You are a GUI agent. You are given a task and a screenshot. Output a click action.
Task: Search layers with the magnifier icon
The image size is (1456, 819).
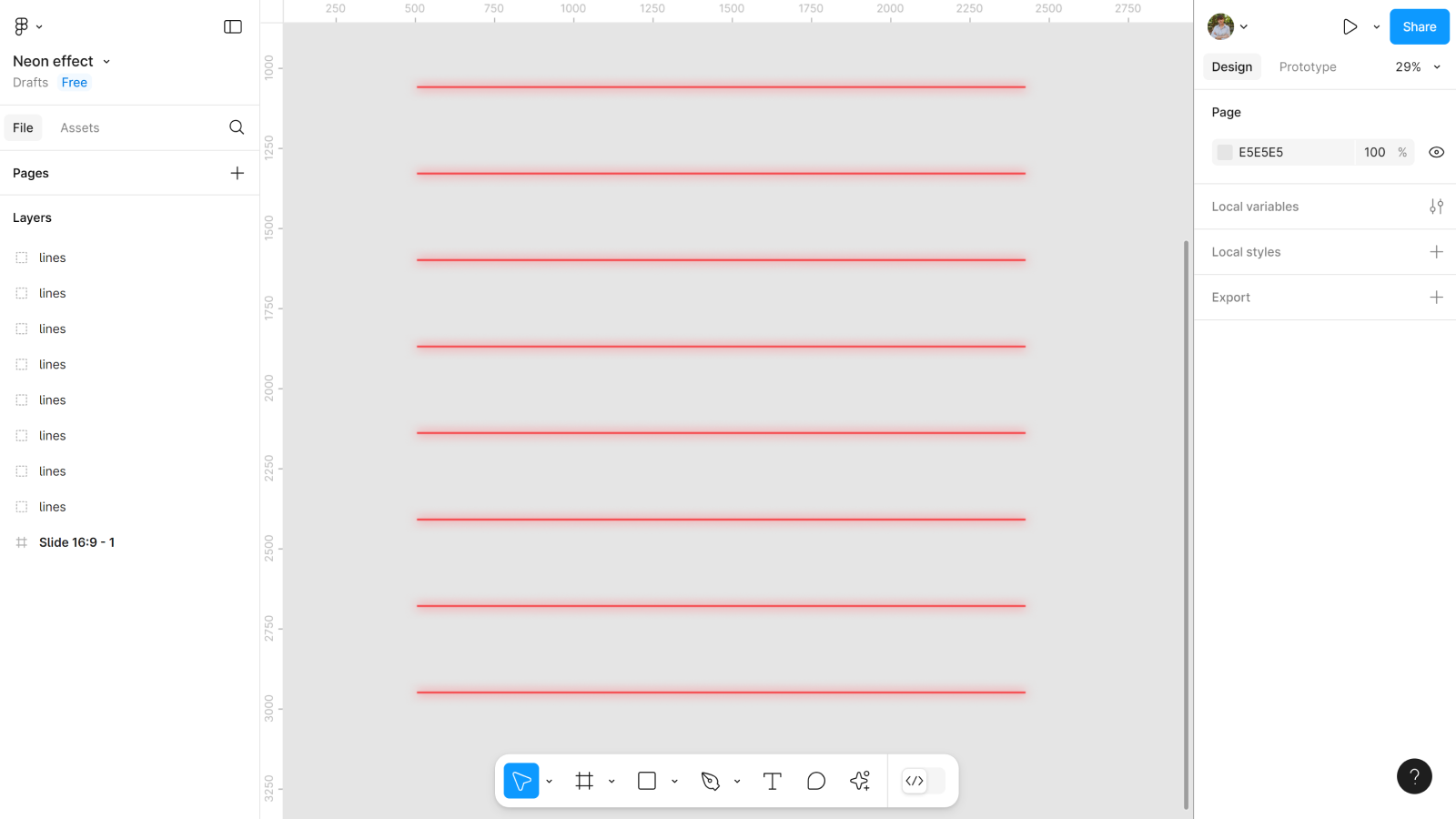tap(237, 127)
